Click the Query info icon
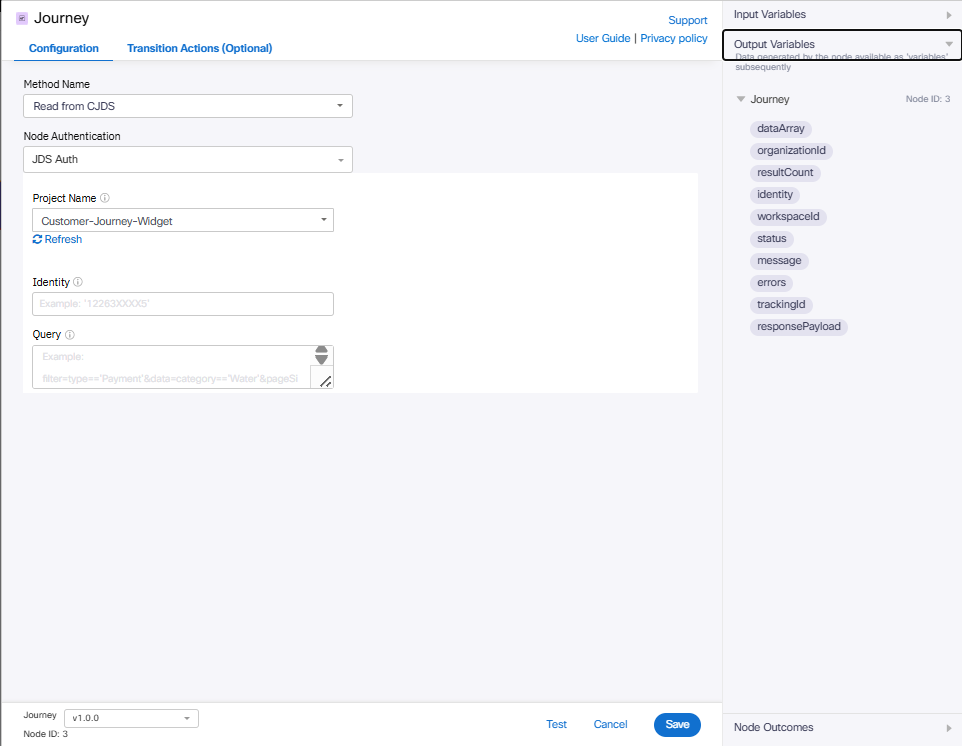Image resolution: width=962 pixels, height=746 pixels. (x=70, y=334)
